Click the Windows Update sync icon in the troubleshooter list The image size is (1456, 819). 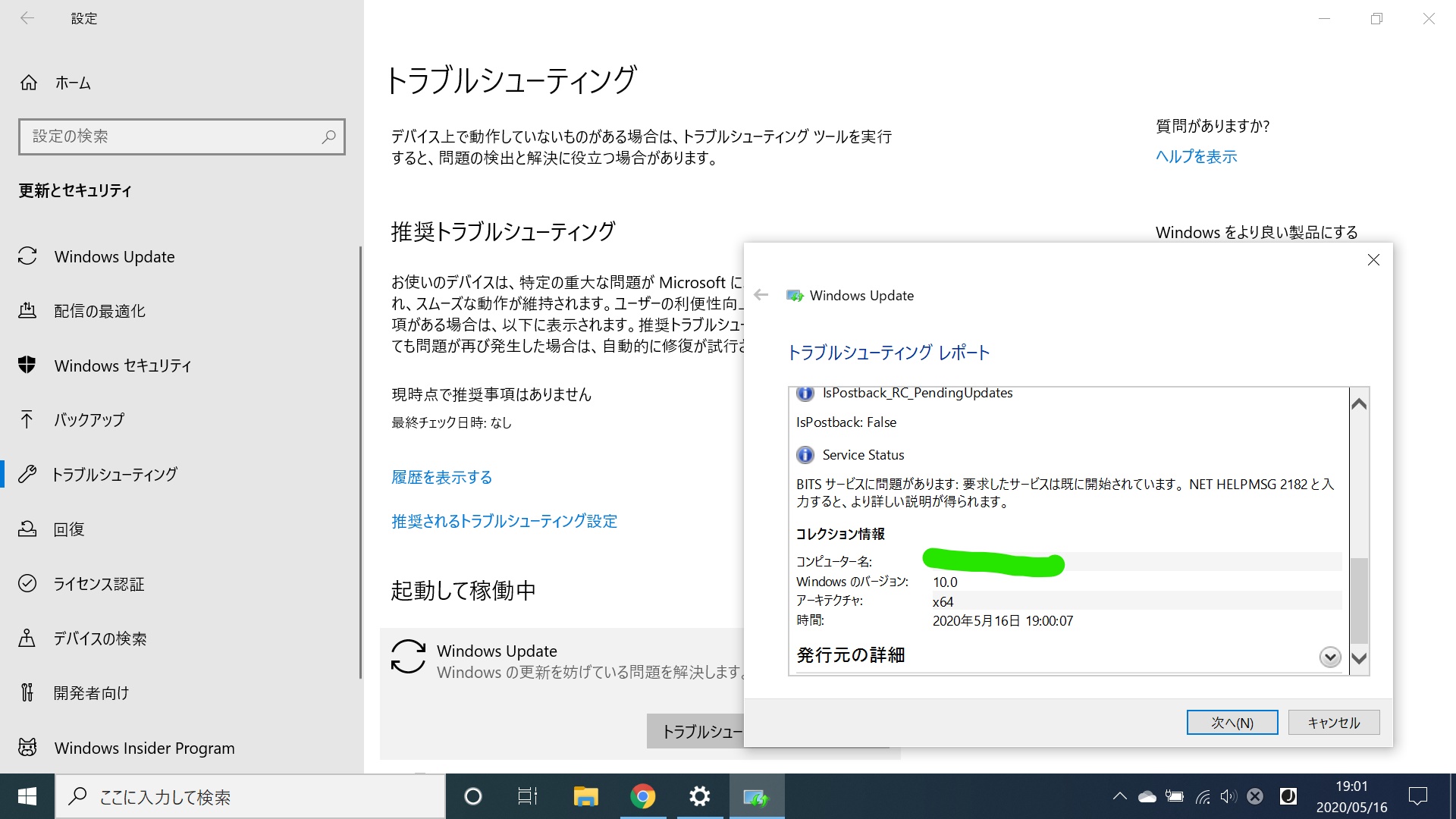[x=408, y=657]
